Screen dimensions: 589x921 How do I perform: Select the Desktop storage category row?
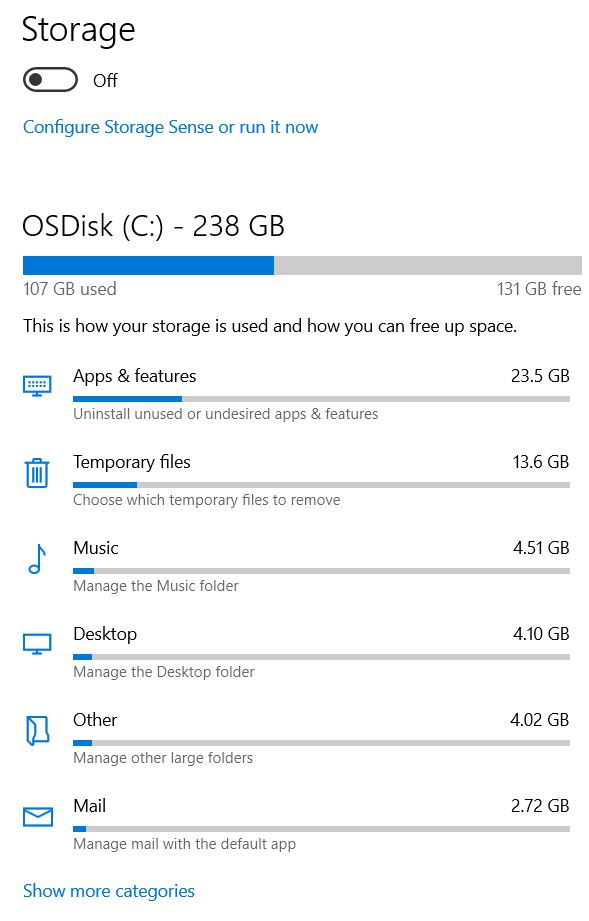pos(105,634)
